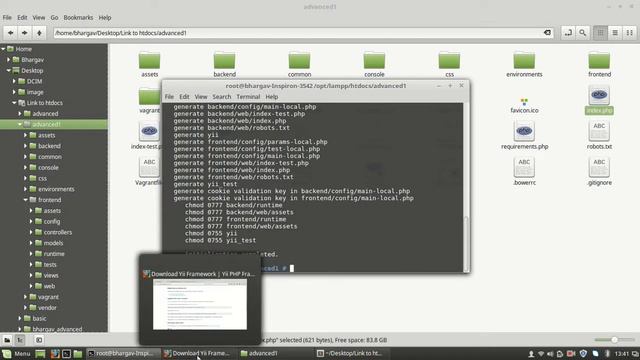Show places in sidebar
640x360 pixels.
pyautogui.click(x=7, y=340)
